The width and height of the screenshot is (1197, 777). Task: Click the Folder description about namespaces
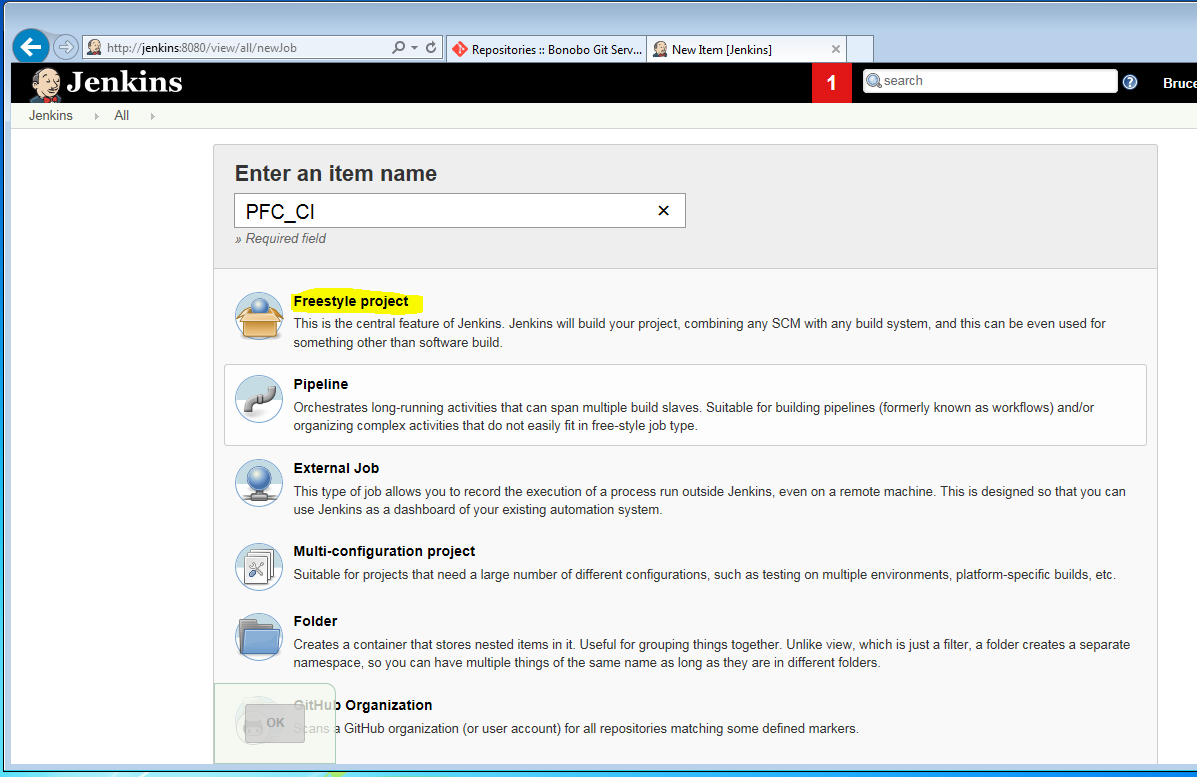(711, 653)
